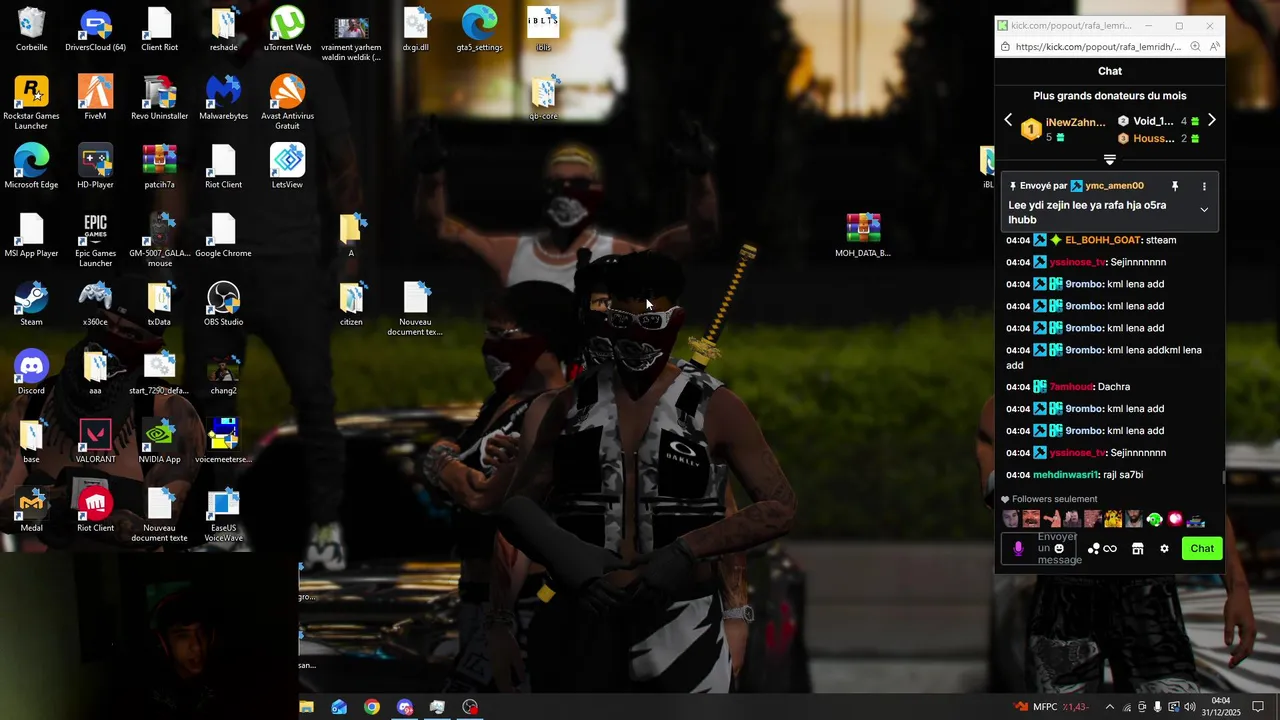
Task: Open File Explorer from the taskbar
Action: 307,707
